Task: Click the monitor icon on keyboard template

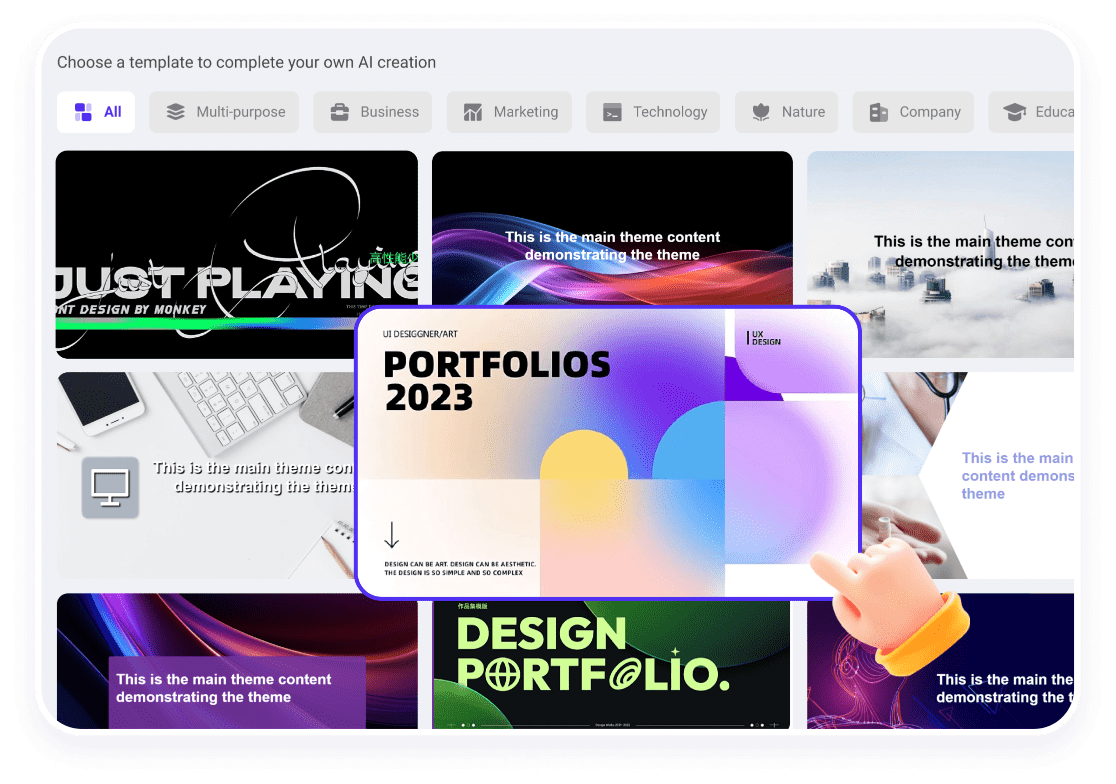Action: point(110,487)
